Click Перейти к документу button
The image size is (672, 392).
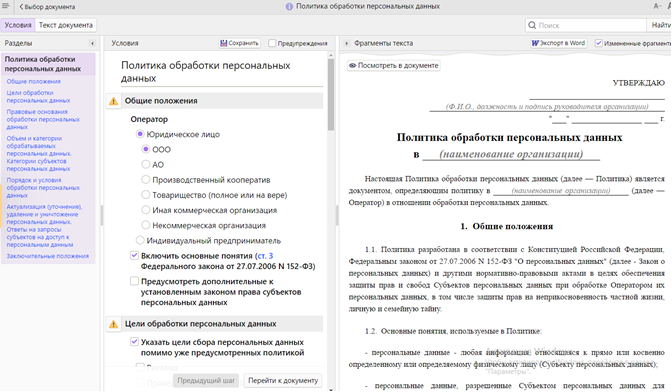click(283, 380)
